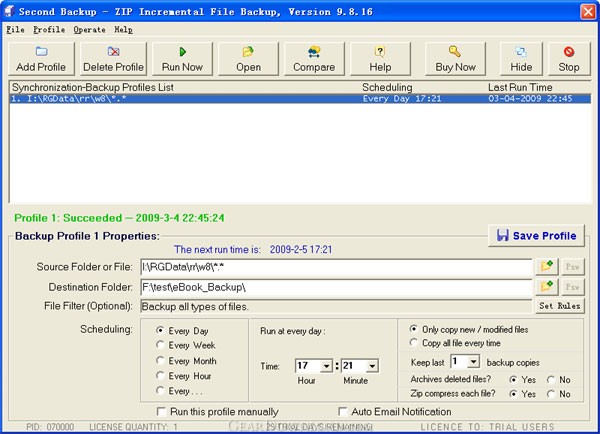Select Every Day scheduling option
600x434 pixels.
[183, 331]
